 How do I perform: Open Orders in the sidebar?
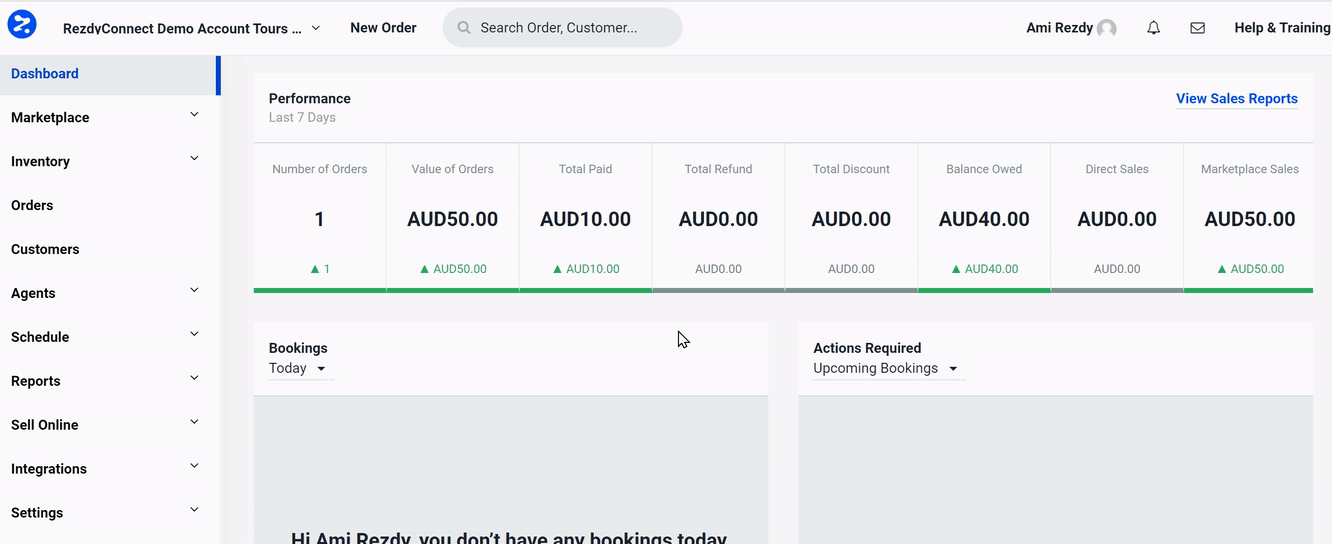pos(32,206)
